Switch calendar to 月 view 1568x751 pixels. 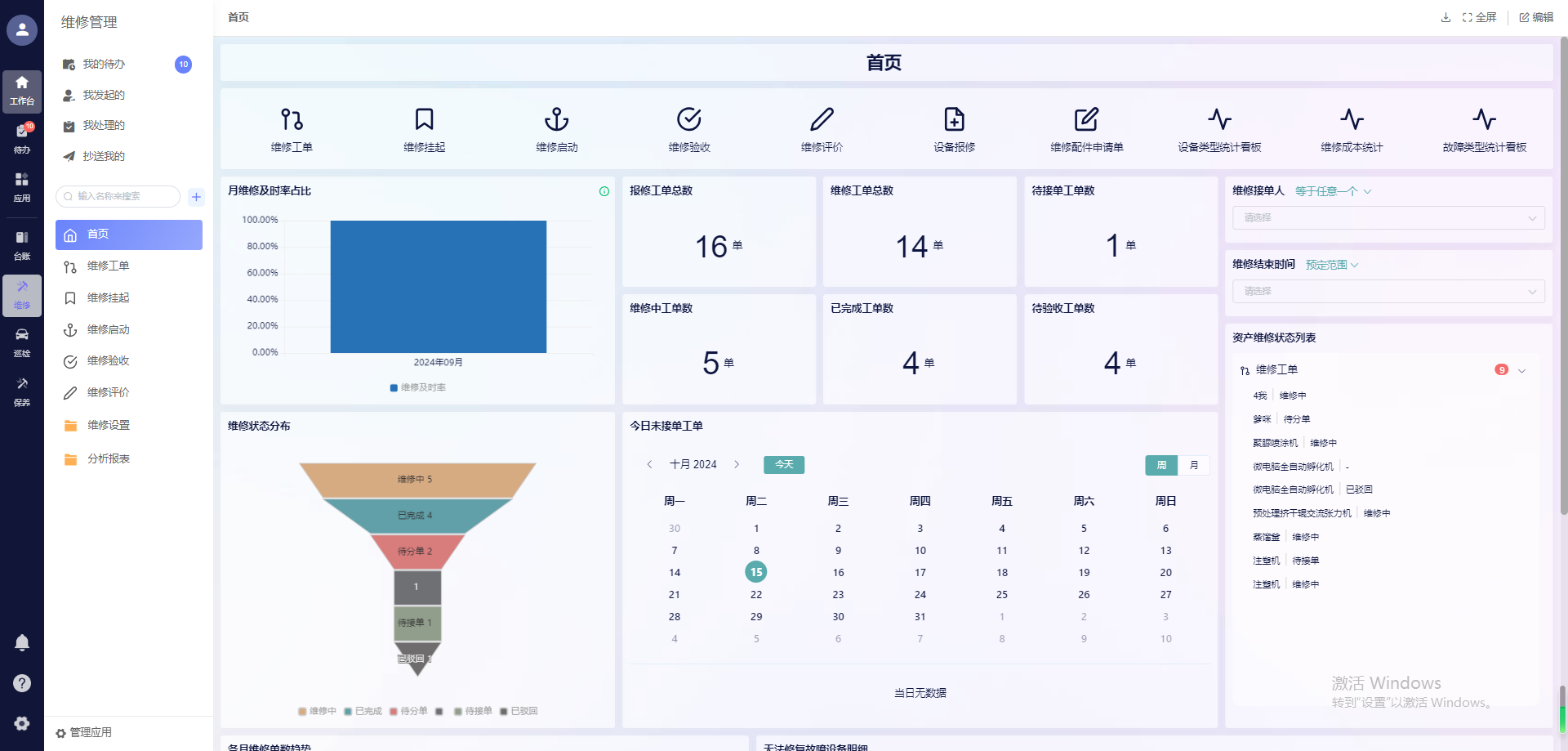pyautogui.click(x=1194, y=465)
